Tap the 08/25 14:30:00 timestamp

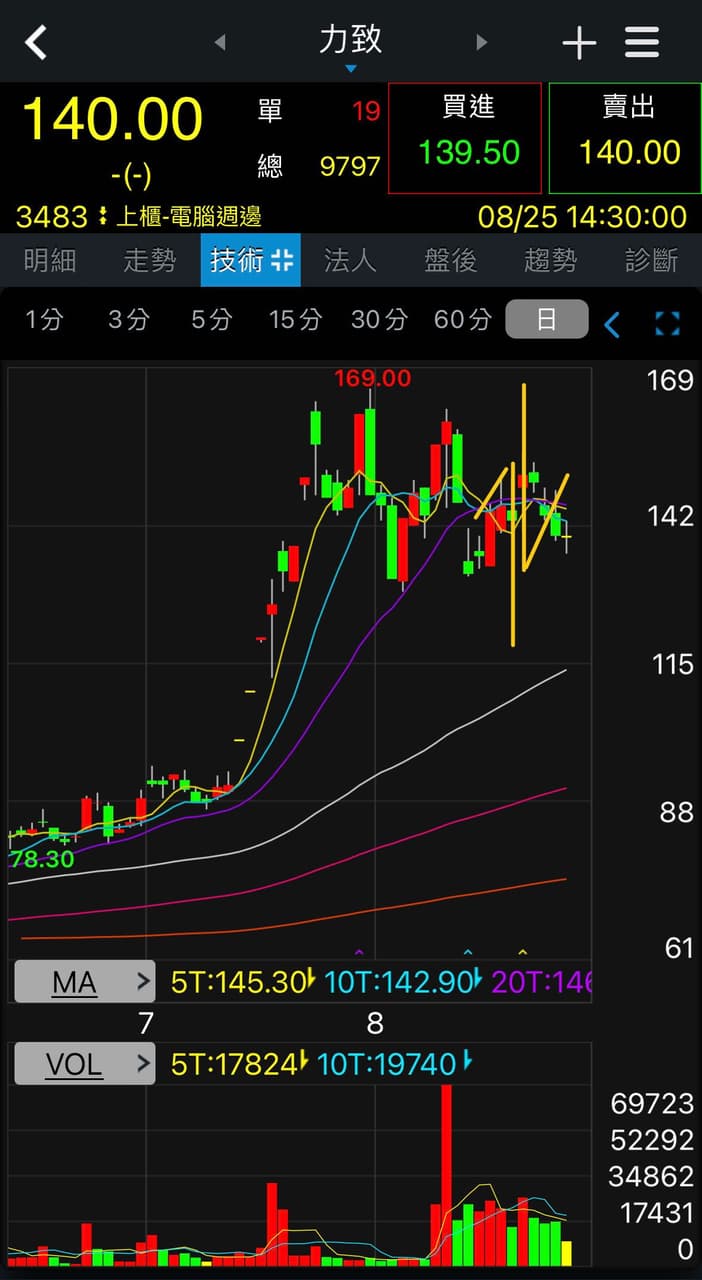click(x=582, y=216)
